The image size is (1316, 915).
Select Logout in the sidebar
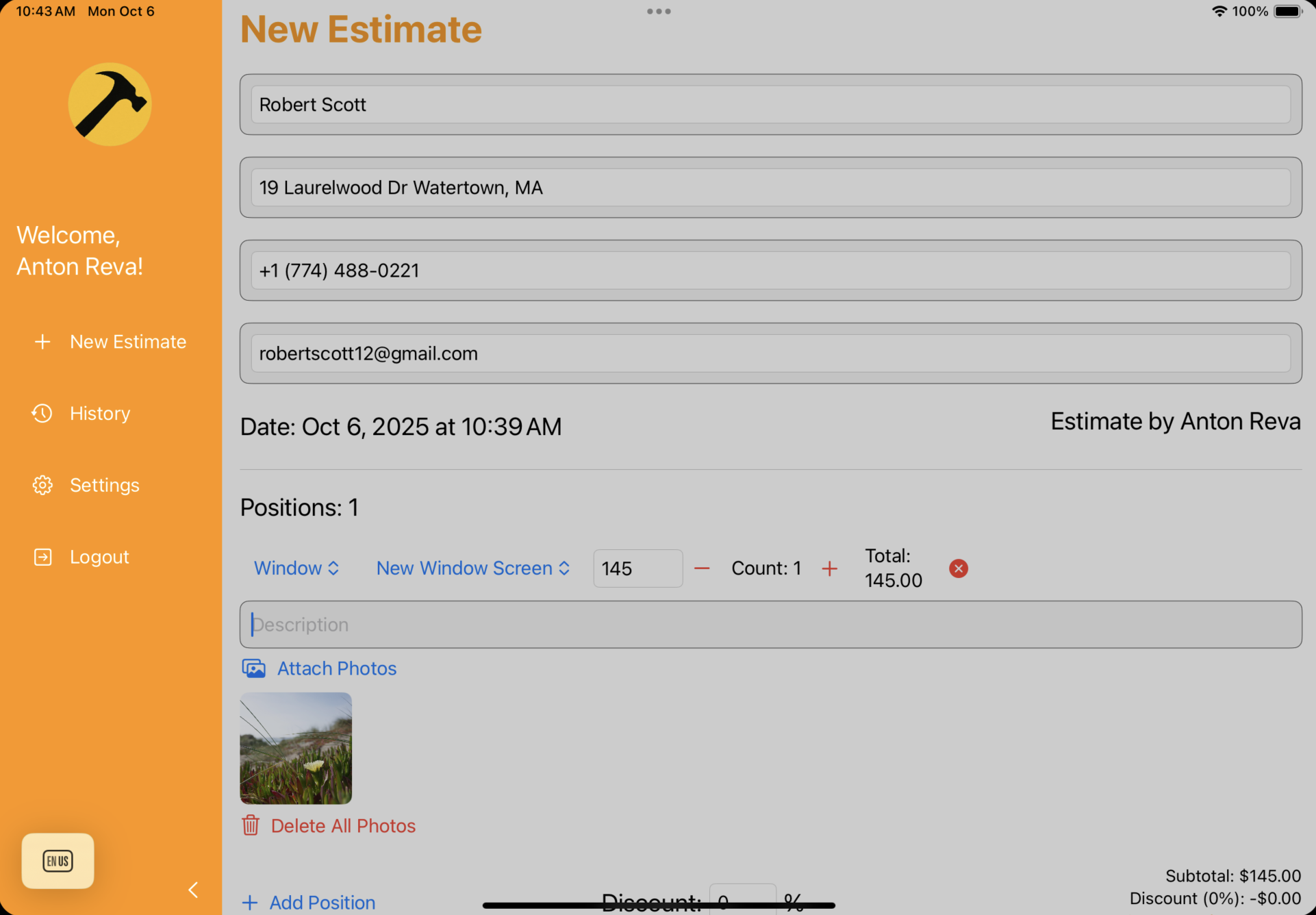pyautogui.click(x=99, y=557)
